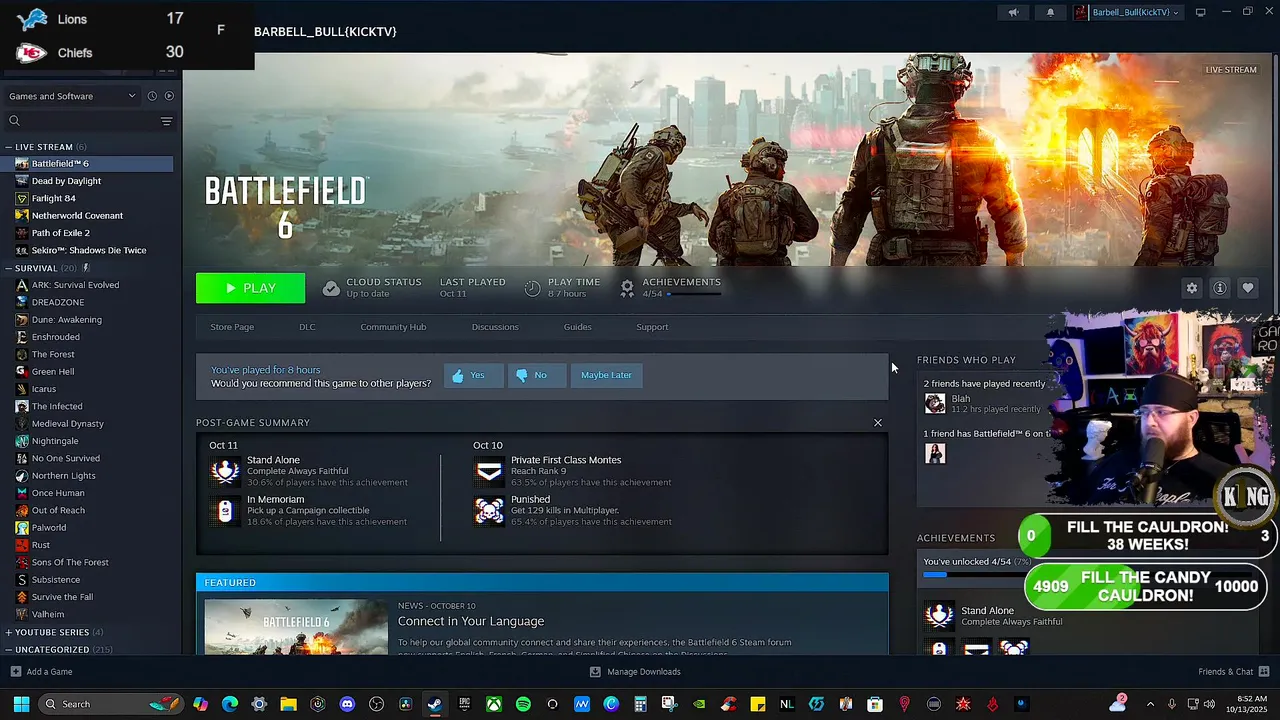Switch to Big Picture mode monitor icon
Image resolution: width=1280 pixels, height=720 pixels.
coord(1200,12)
